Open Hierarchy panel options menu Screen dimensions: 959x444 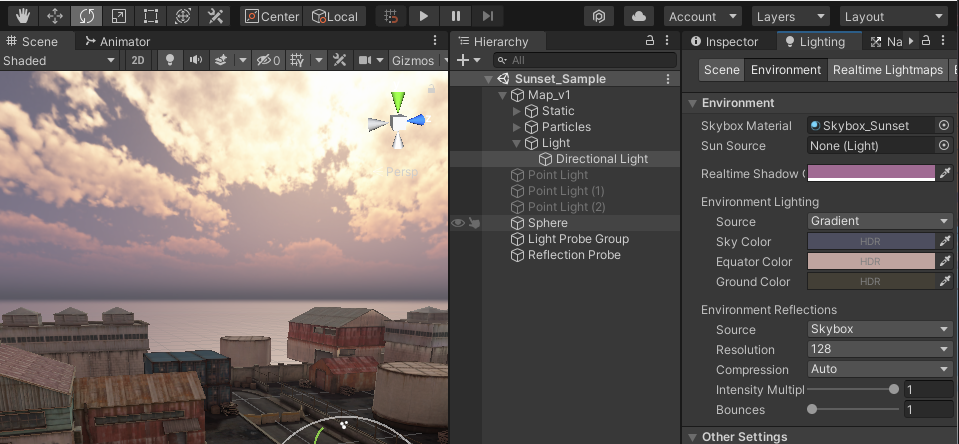[x=668, y=40]
